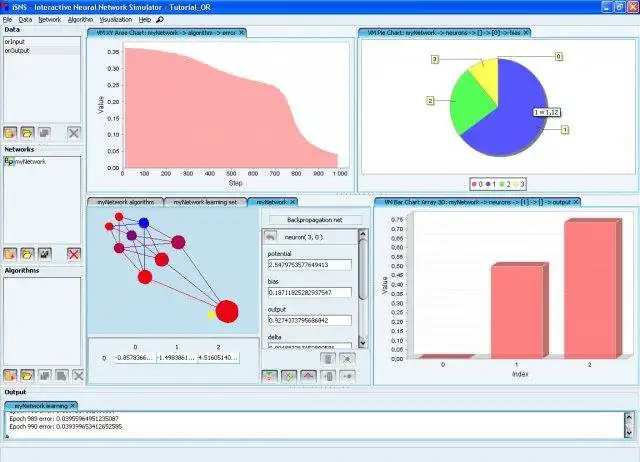Switch to the myNetwork.algorithm tab

126,202
